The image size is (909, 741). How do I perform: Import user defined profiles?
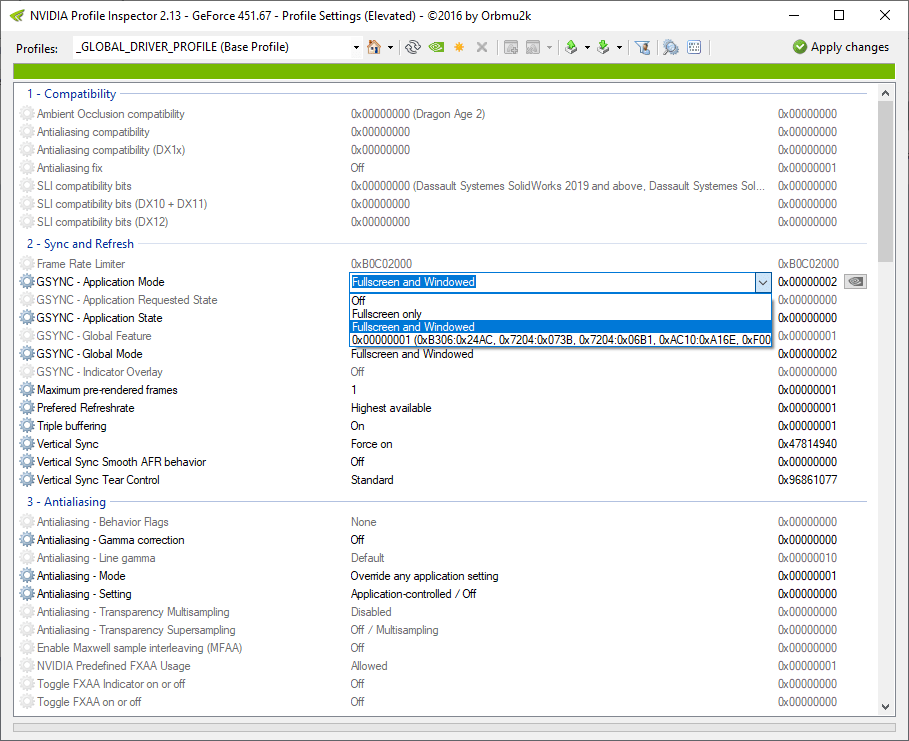click(604, 46)
